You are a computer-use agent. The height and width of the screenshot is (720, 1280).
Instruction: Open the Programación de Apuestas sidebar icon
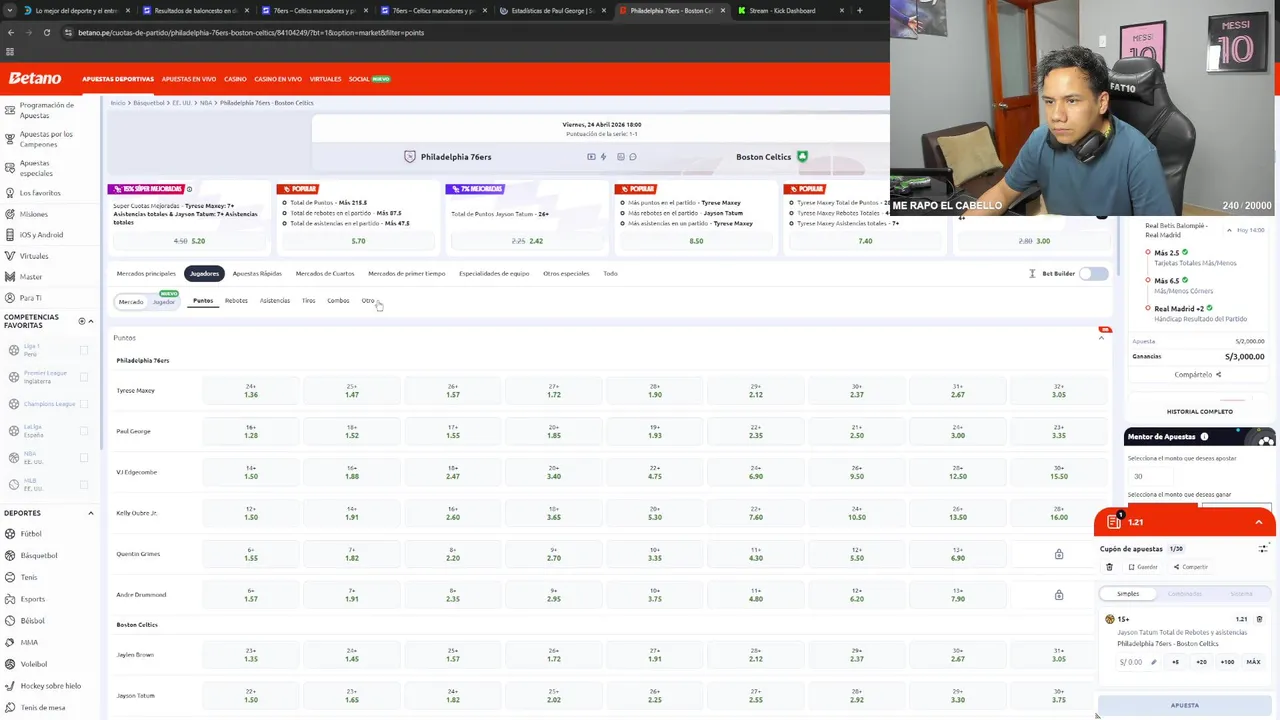(x=10, y=109)
